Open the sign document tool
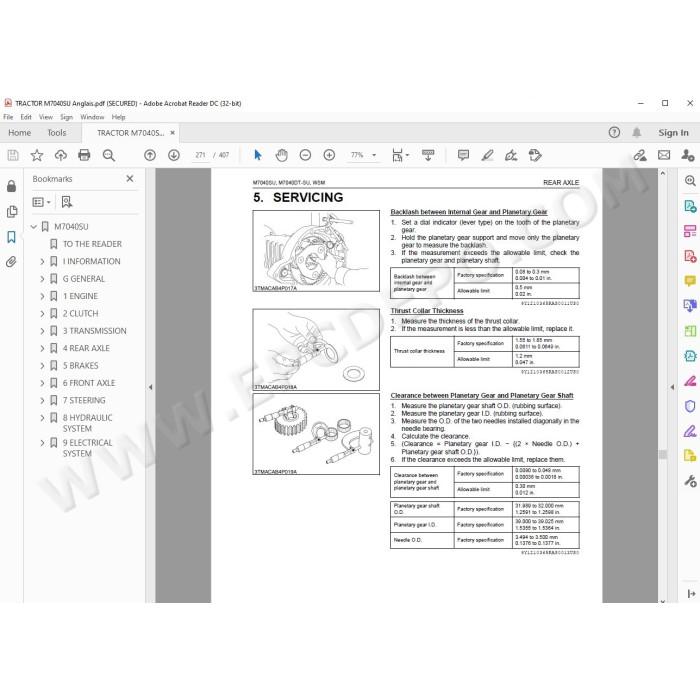This screenshot has width=700, height=700. click(x=511, y=155)
